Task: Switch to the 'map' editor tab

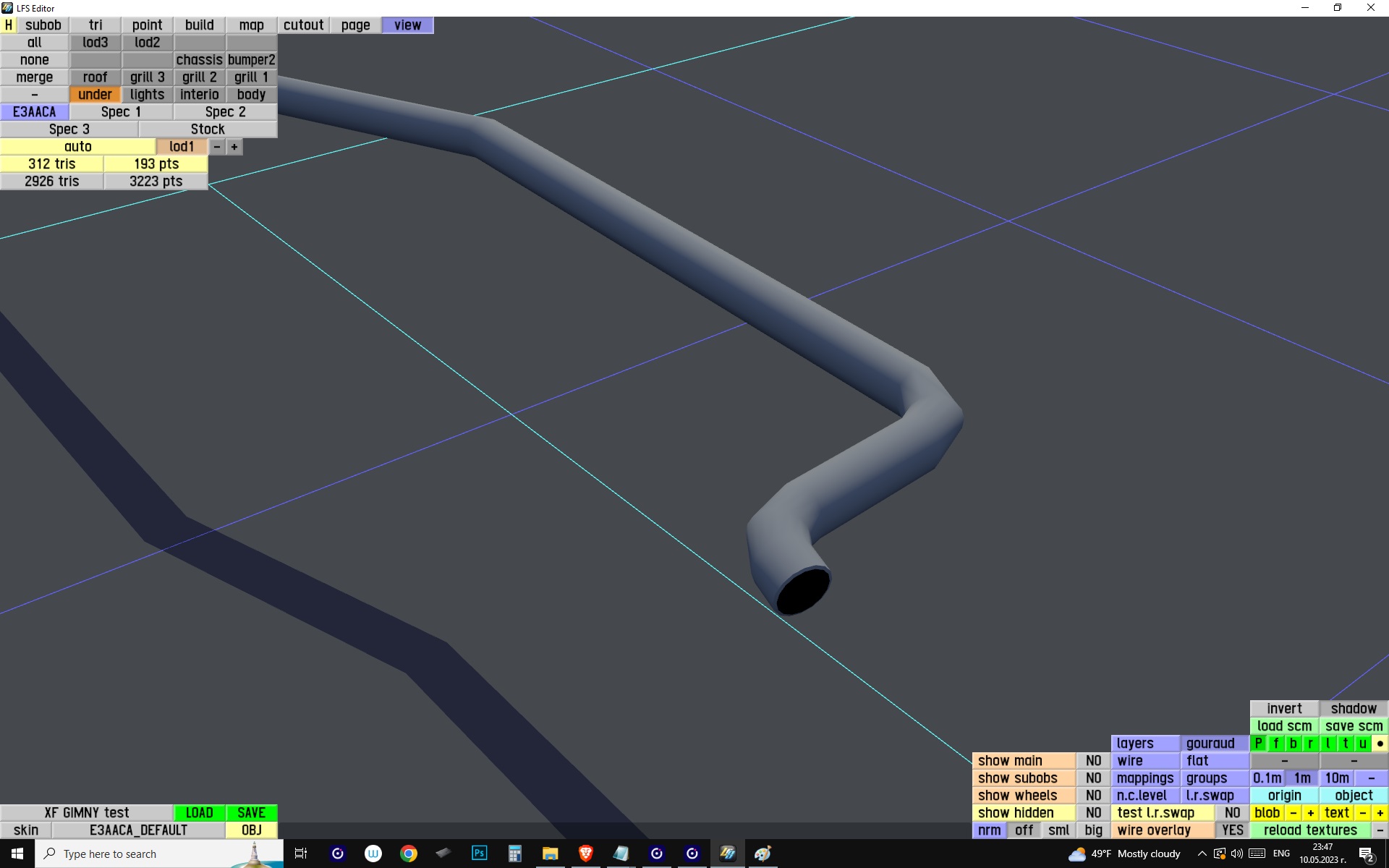Action: [x=251, y=25]
